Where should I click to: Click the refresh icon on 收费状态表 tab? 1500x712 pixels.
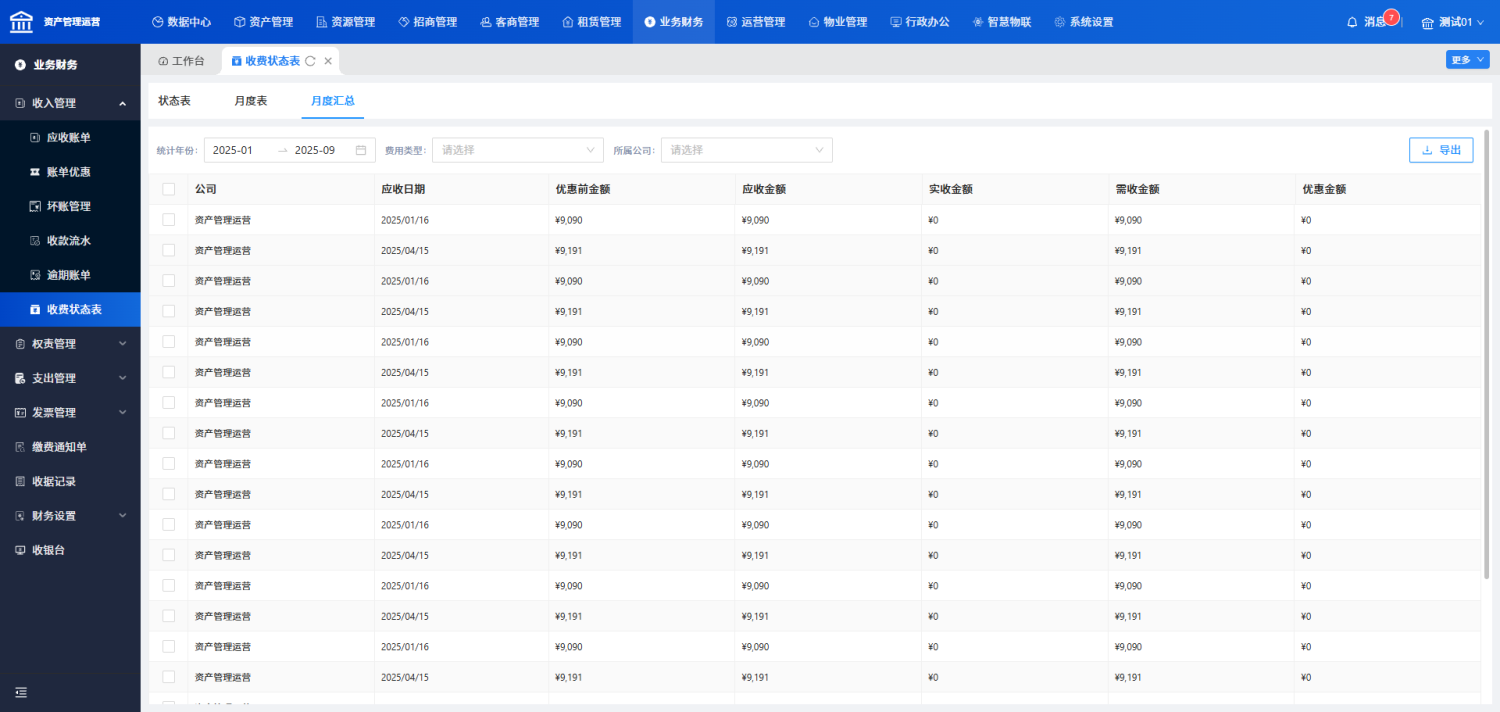[x=310, y=61]
